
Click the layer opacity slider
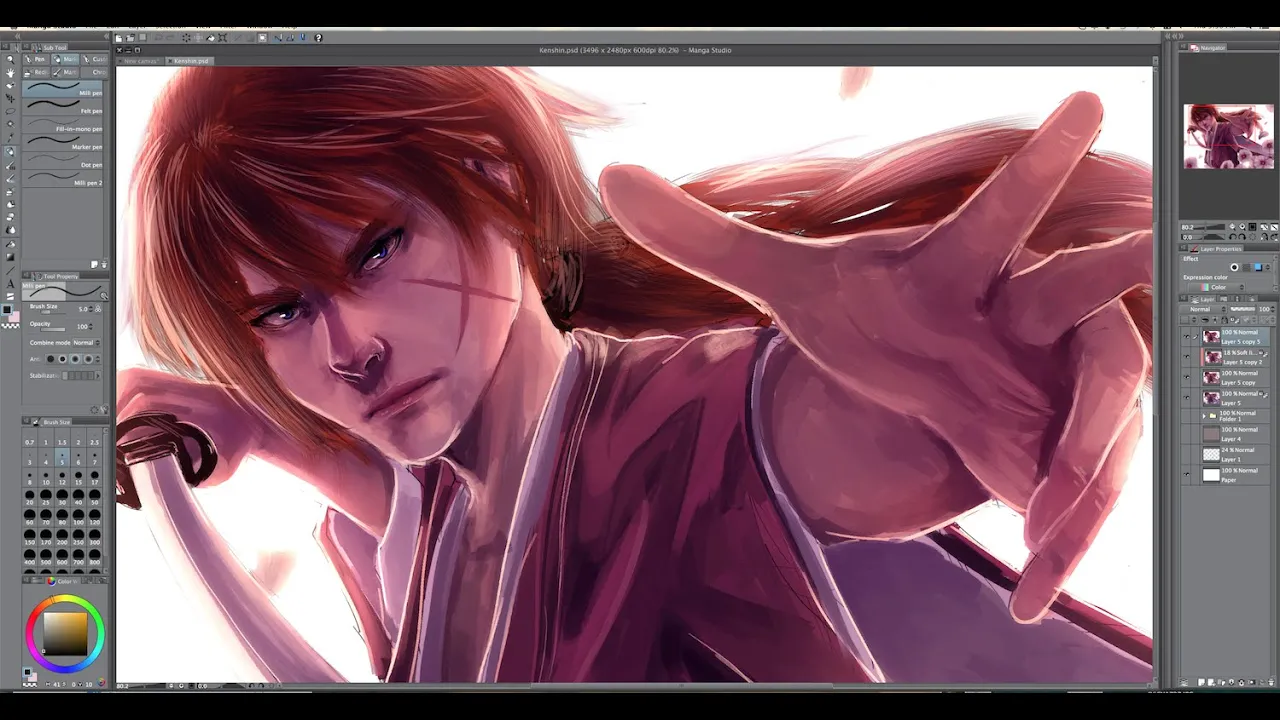click(1243, 309)
